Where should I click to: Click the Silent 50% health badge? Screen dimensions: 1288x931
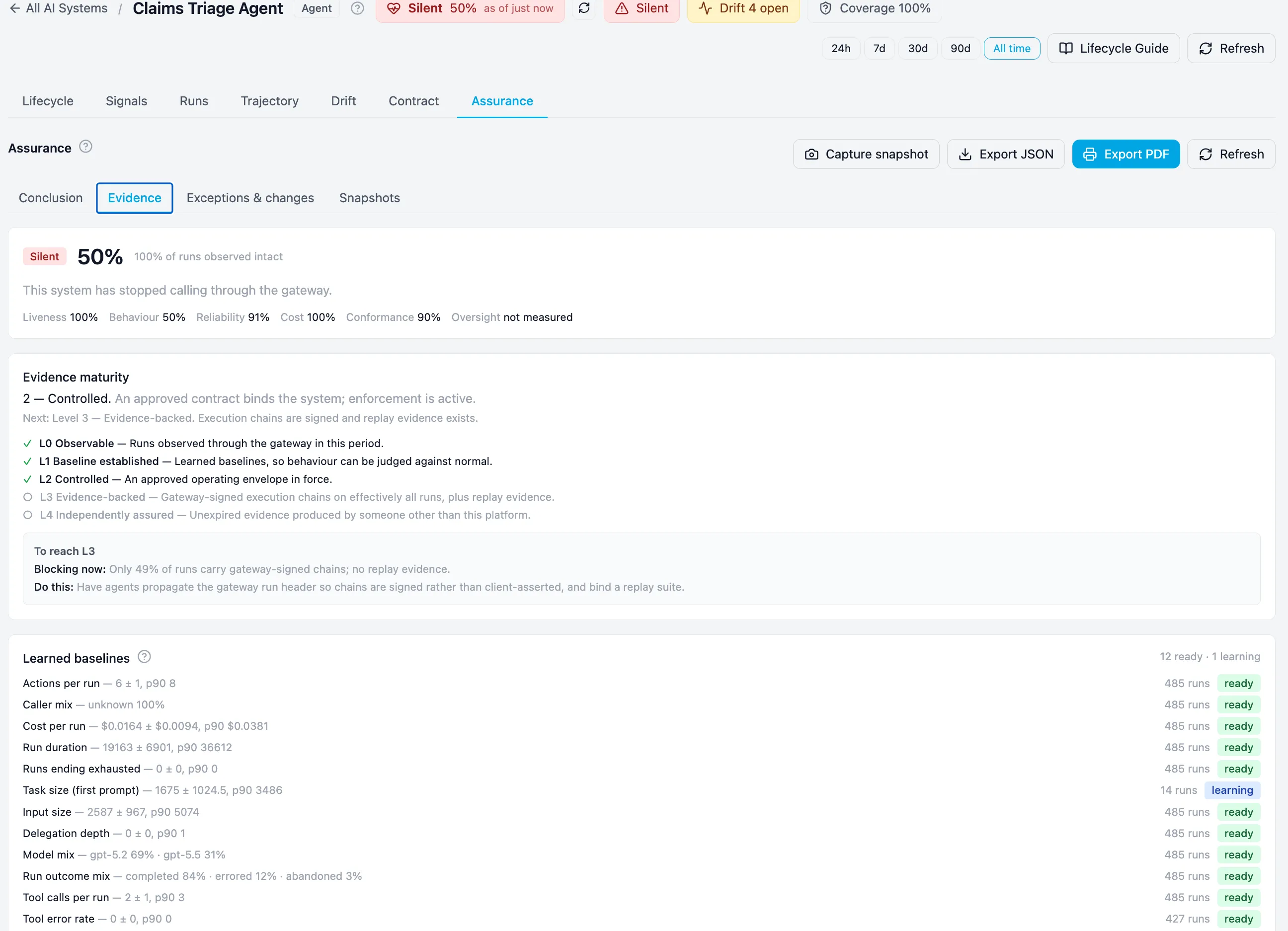tap(470, 8)
